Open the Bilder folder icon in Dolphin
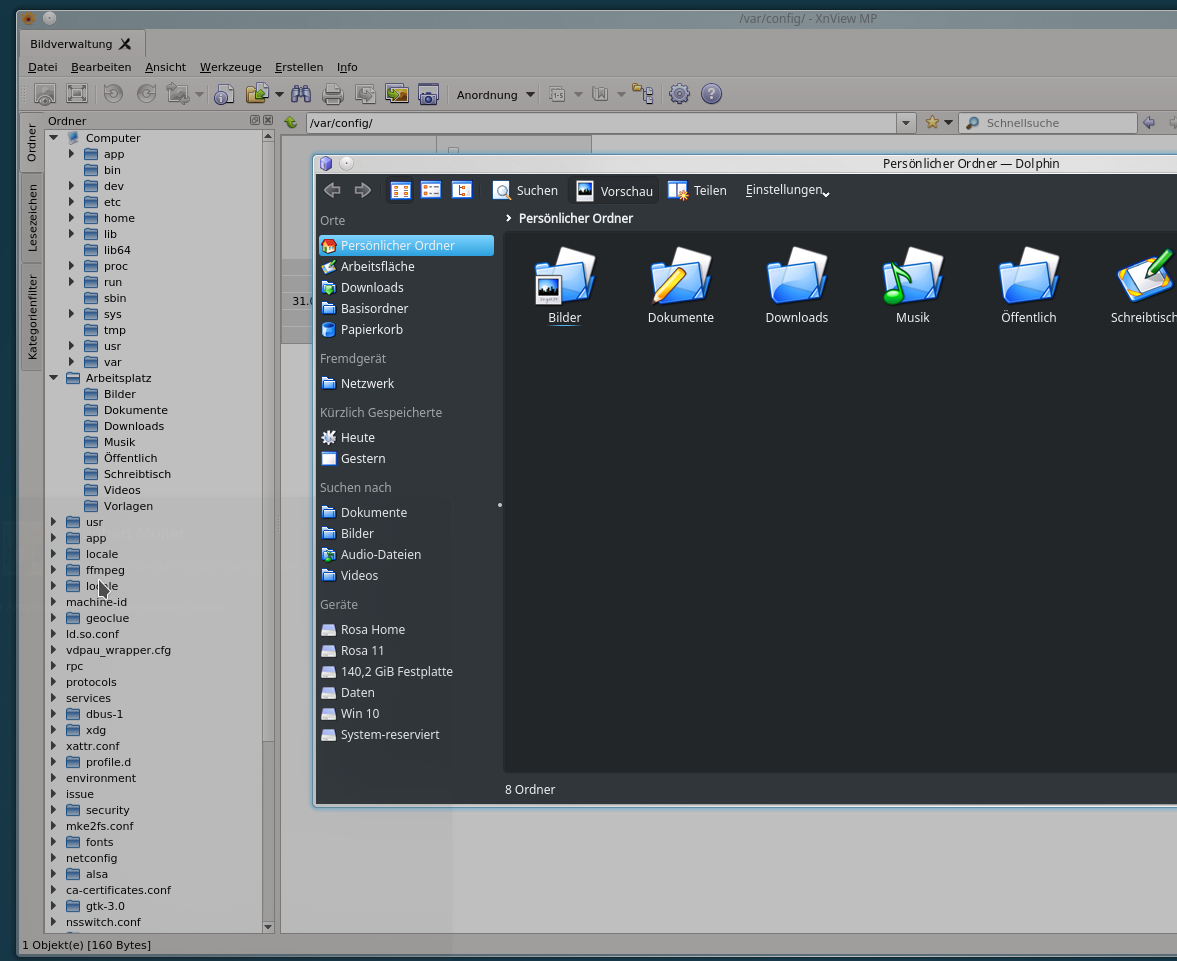The image size is (1177, 961). [564, 279]
